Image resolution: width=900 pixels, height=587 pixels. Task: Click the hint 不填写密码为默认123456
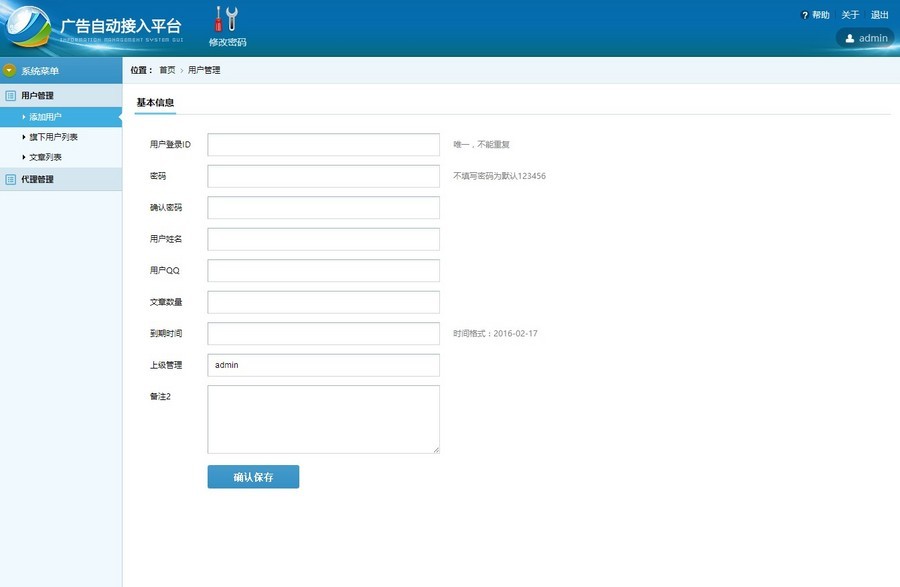pyautogui.click(x=499, y=176)
